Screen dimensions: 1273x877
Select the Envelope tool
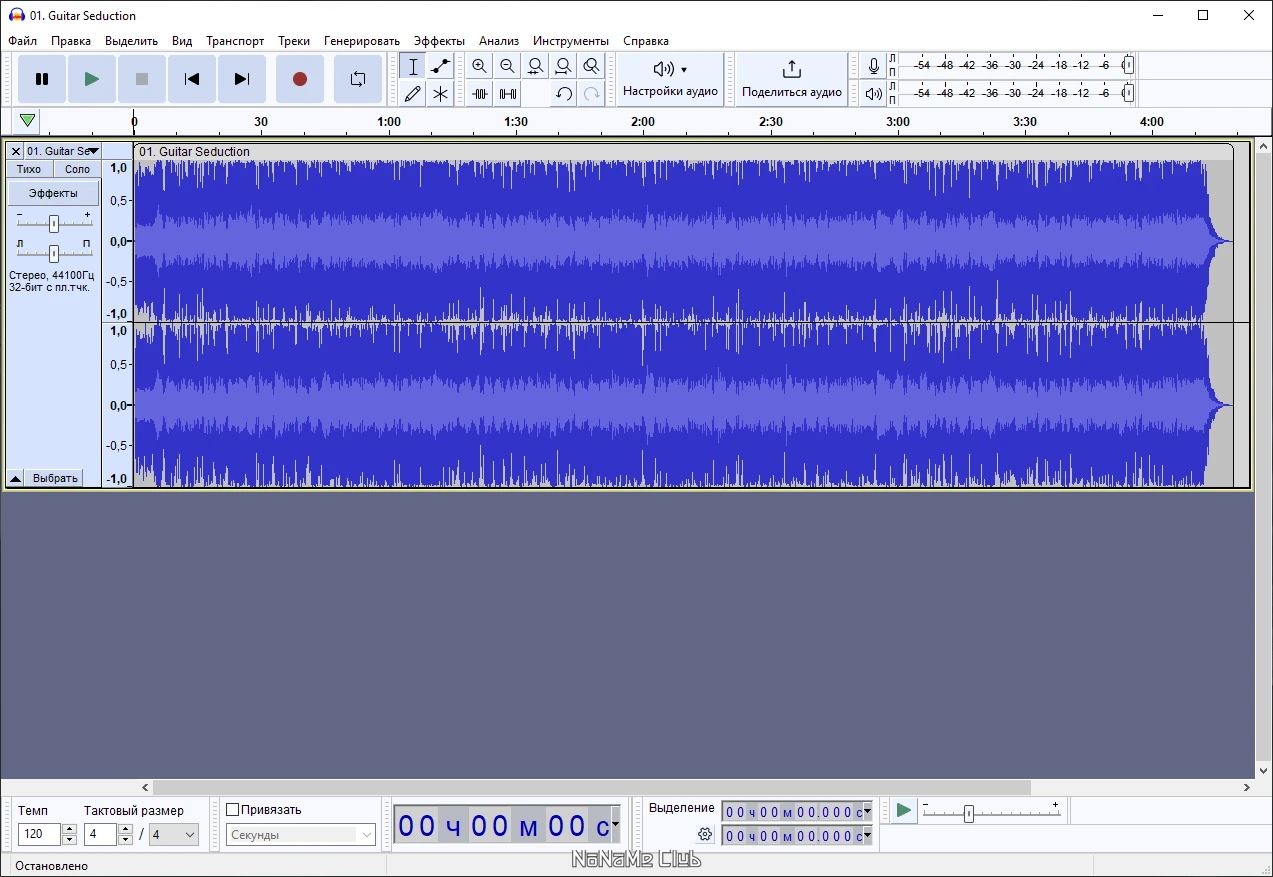[440, 67]
